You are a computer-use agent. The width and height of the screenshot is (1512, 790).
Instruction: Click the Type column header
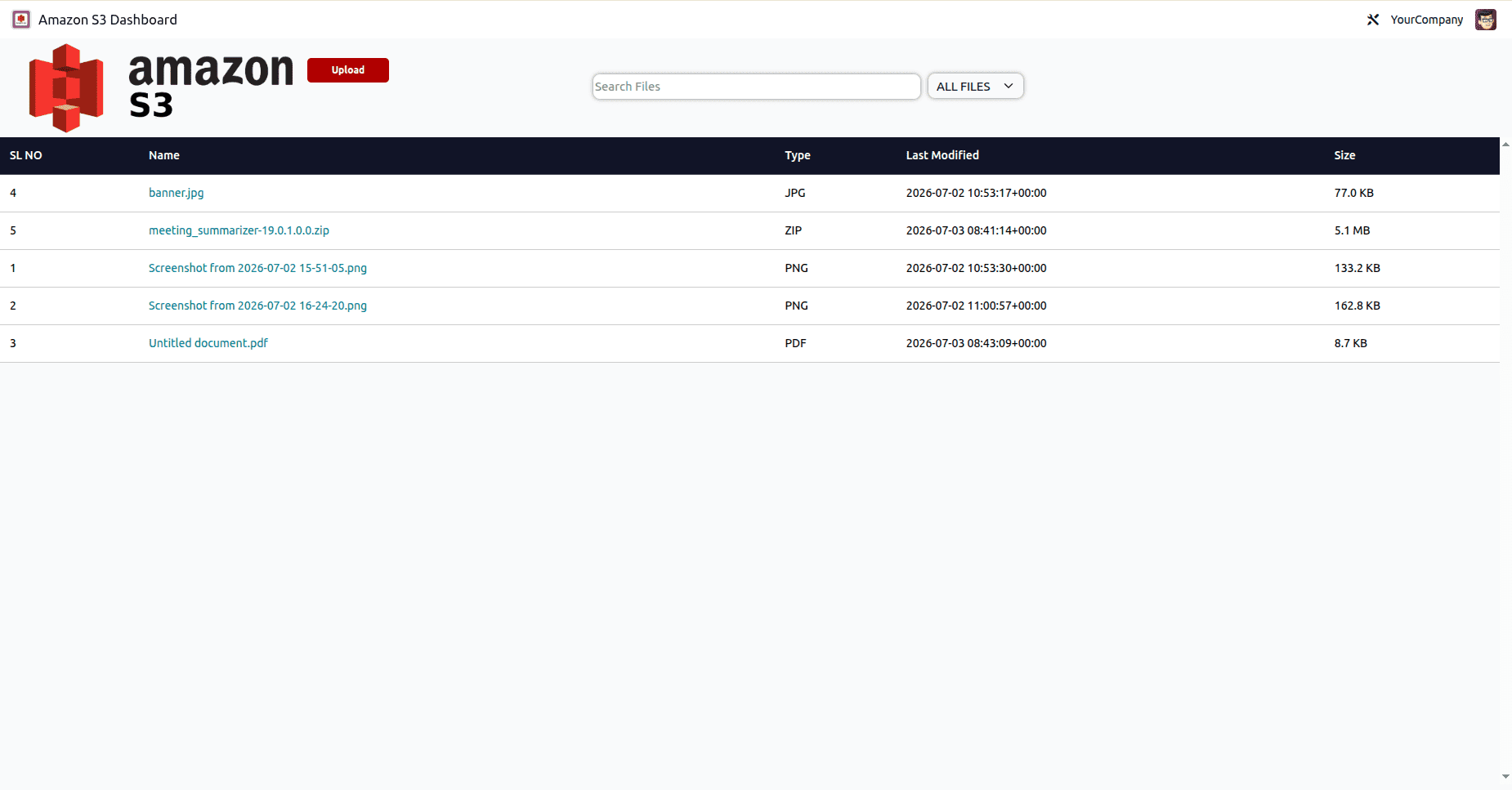[x=798, y=155]
